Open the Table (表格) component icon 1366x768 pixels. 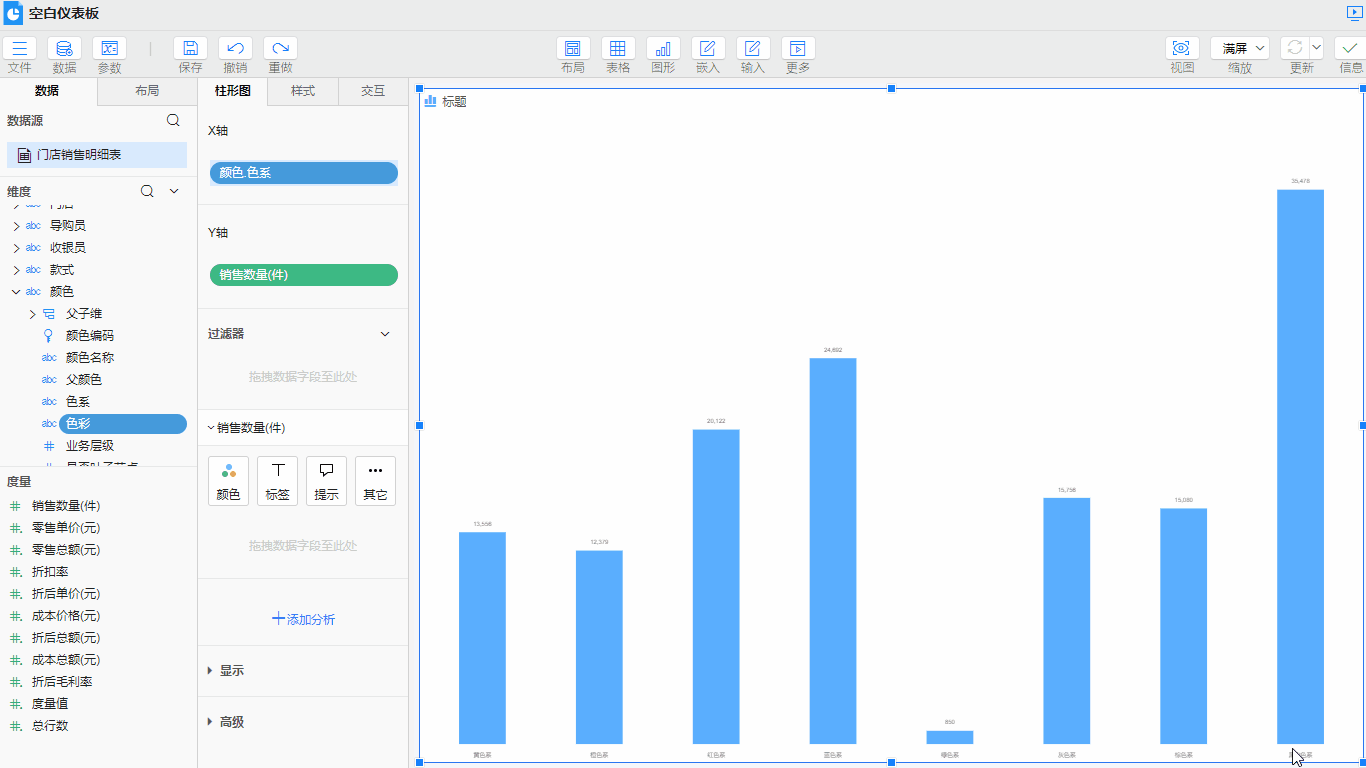pos(618,49)
